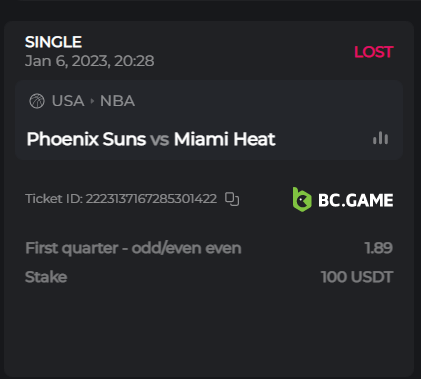Copy the Ticket ID with copy icon
This screenshot has height=379, width=421.
tap(232, 199)
